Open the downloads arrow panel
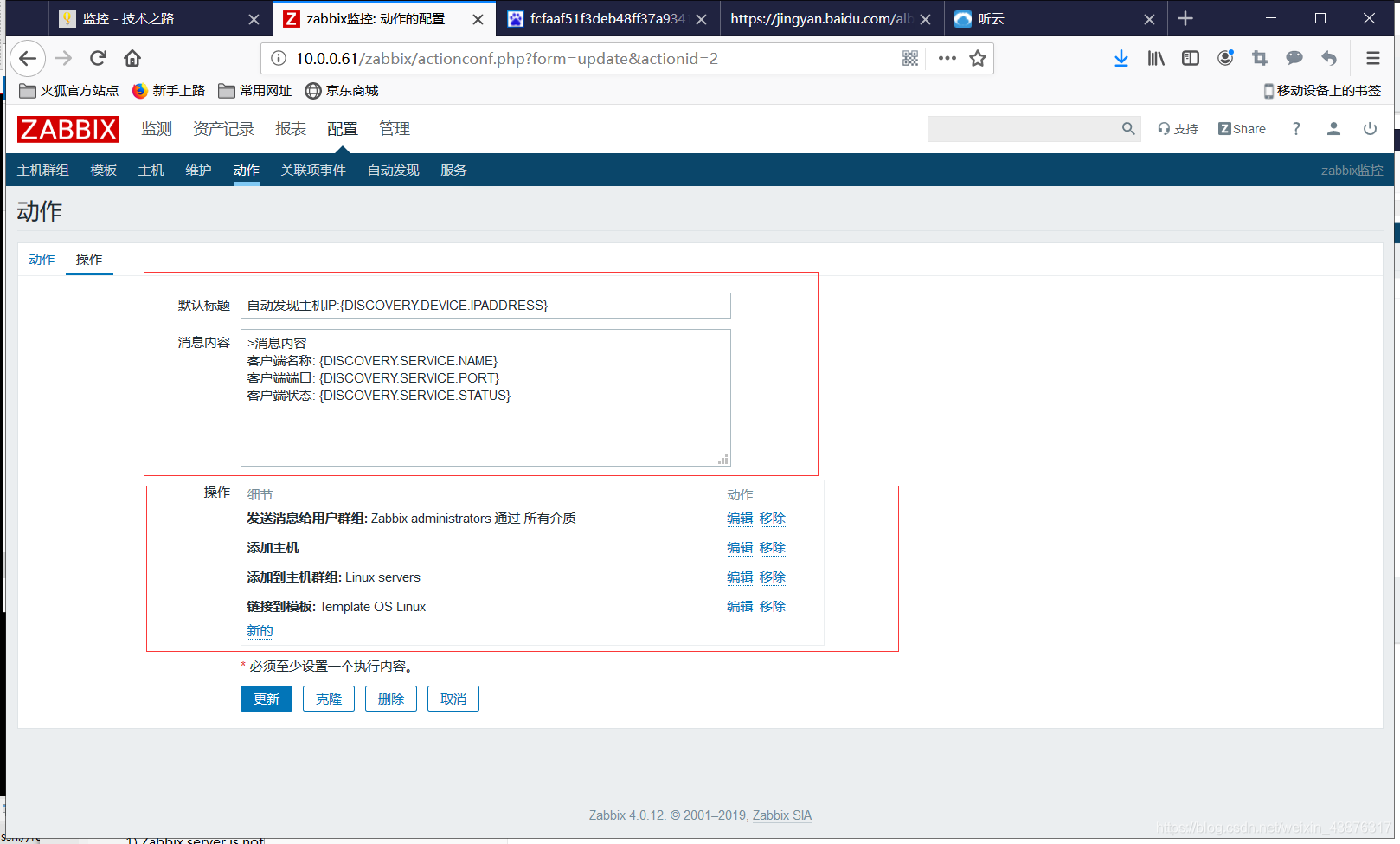1400x844 pixels. (1121, 58)
